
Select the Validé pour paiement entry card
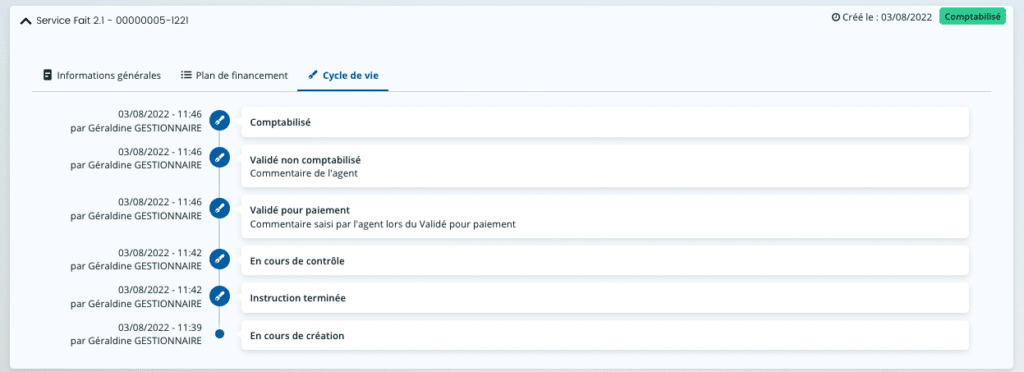[605, 217]
